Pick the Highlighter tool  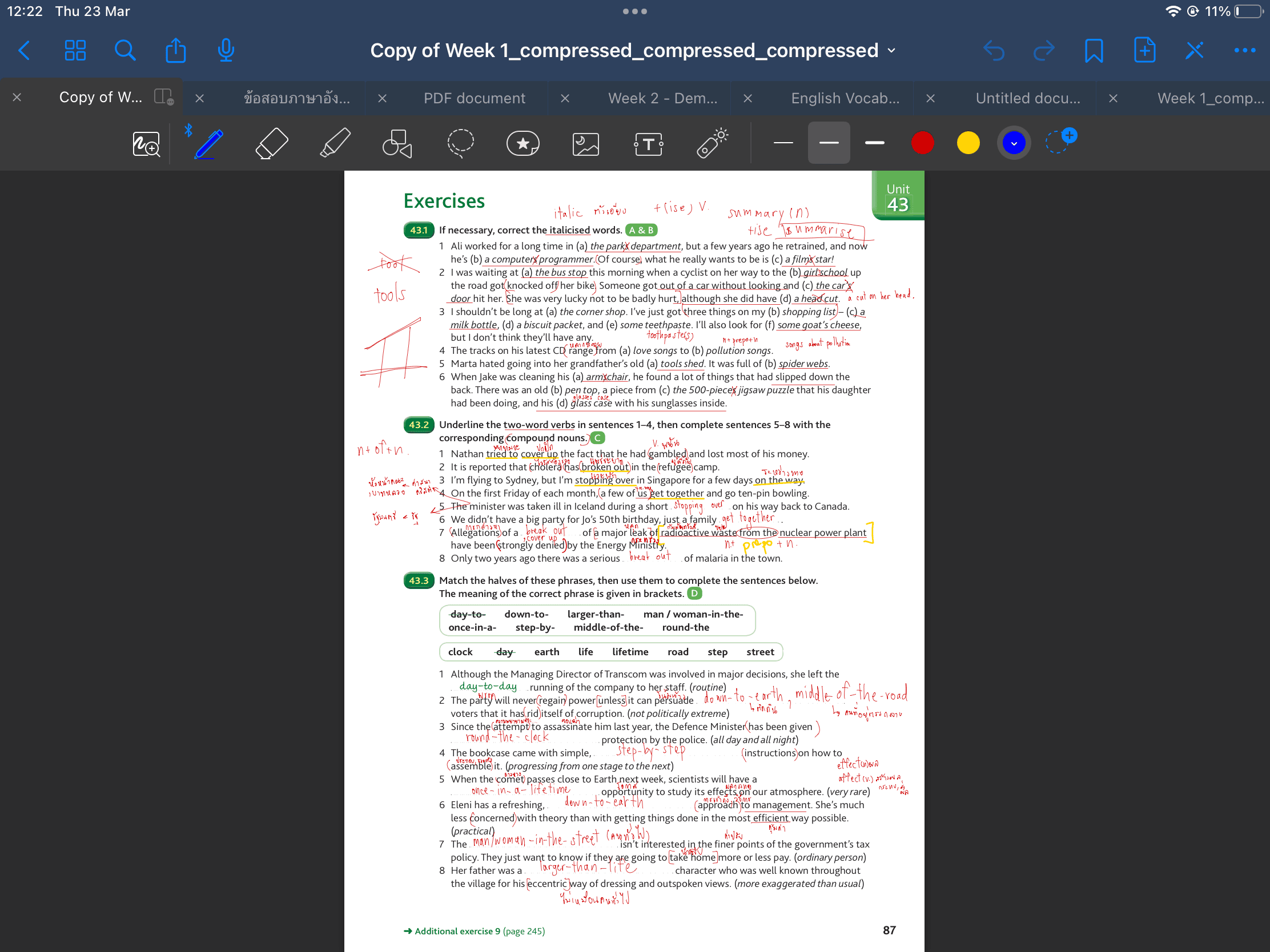(335, 143)
